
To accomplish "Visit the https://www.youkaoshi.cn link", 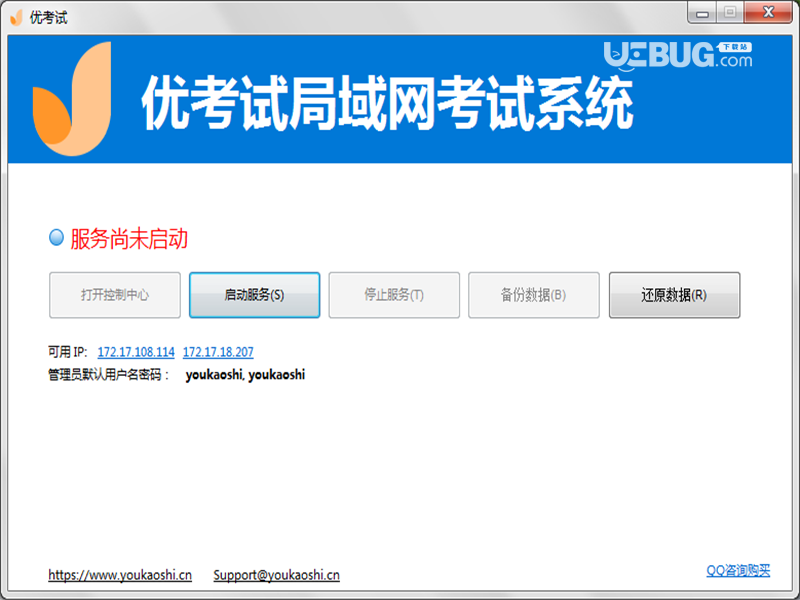I will coord(120,575).
